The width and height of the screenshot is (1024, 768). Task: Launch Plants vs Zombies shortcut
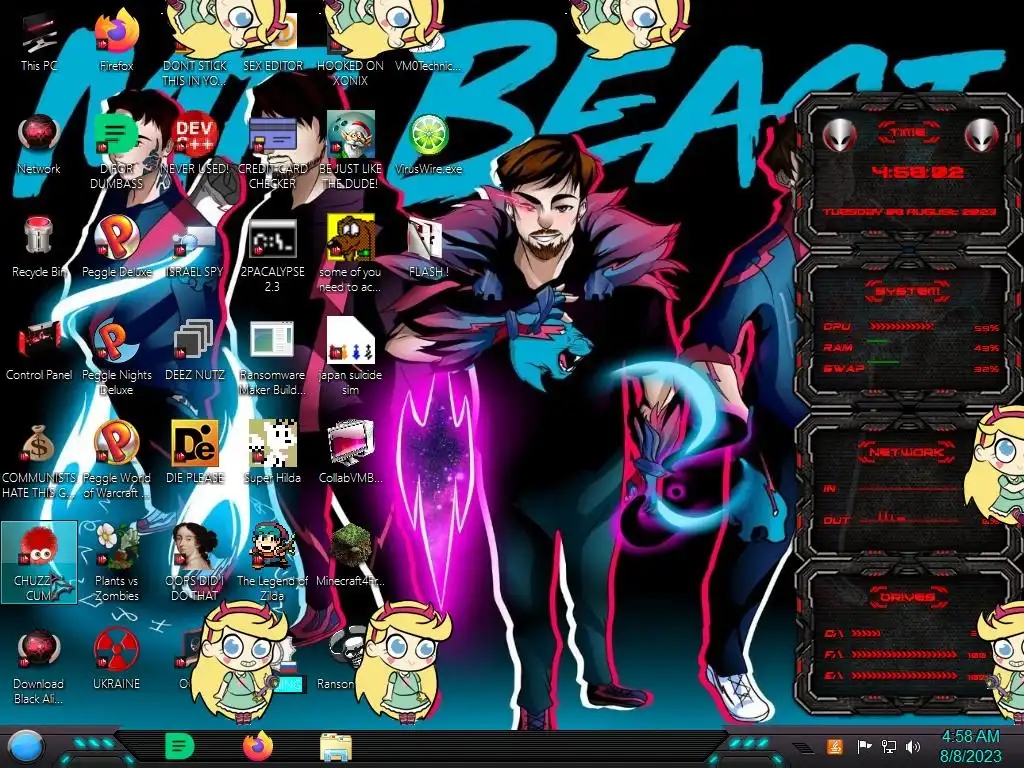[116, 563]
